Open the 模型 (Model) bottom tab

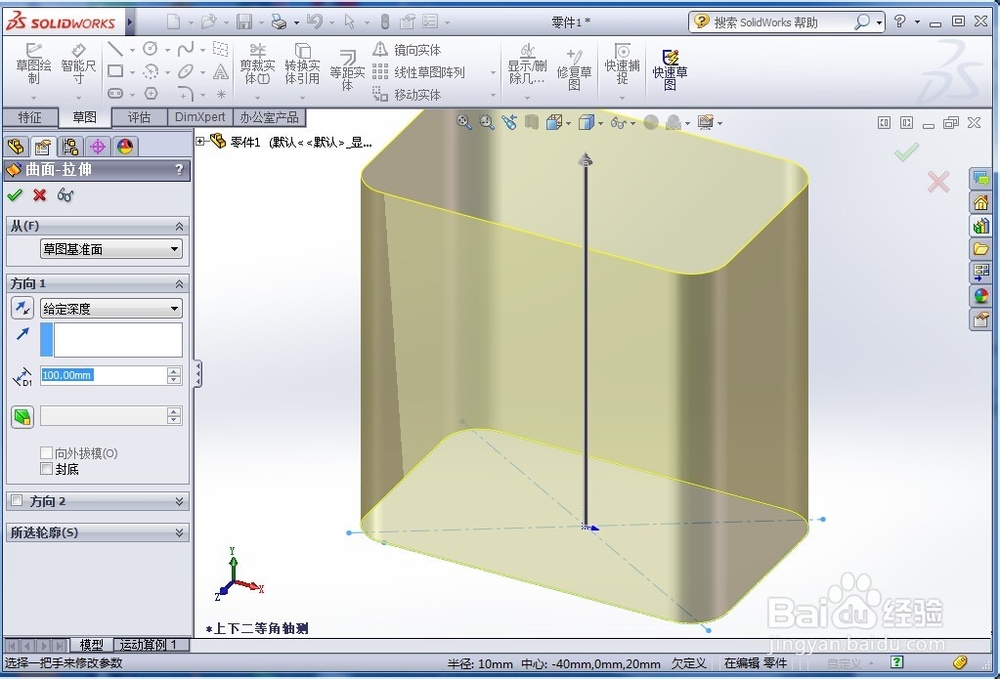coord(91,645)
